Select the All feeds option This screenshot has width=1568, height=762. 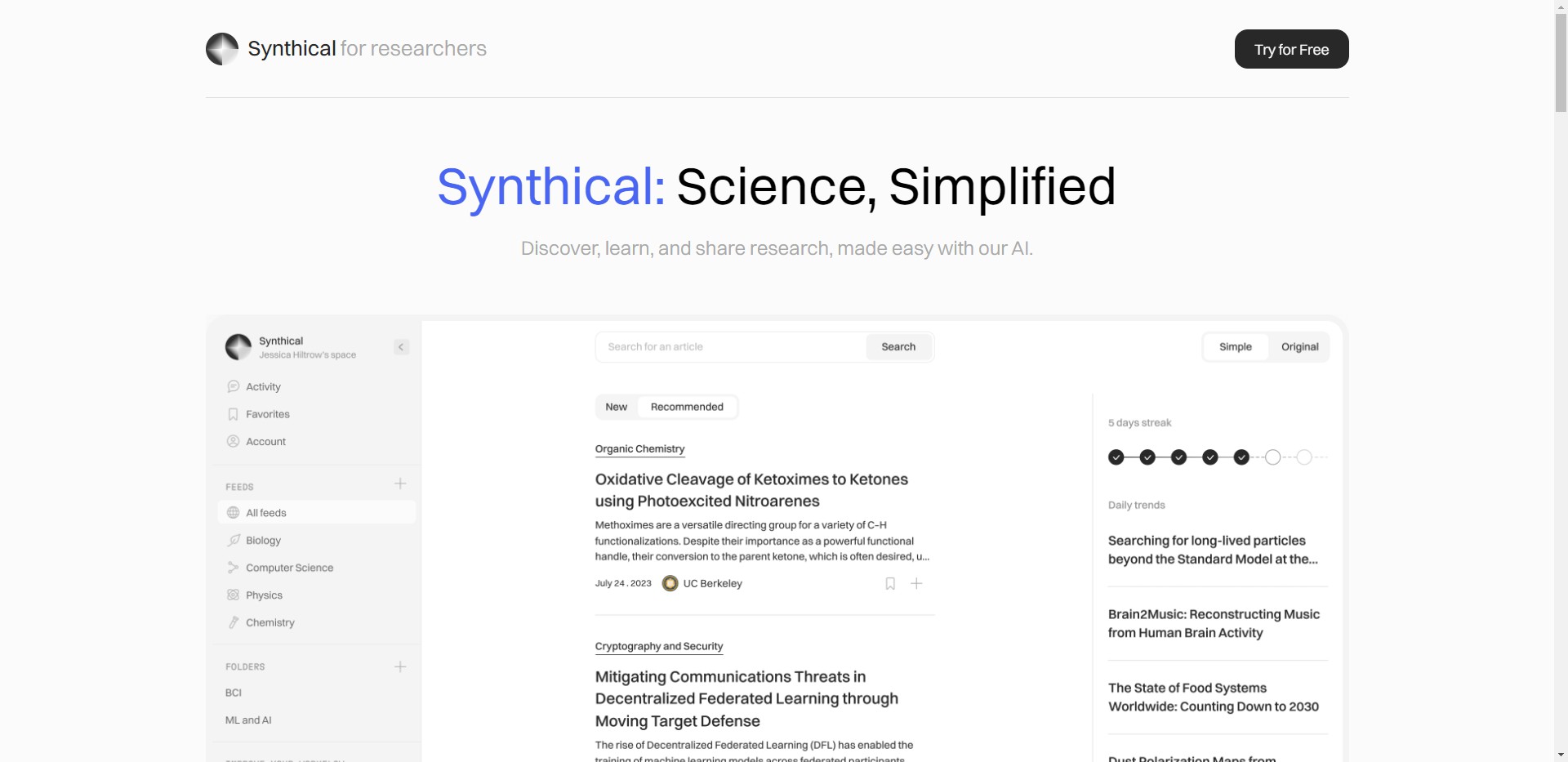pyautogui.click(x=265, y=512)
